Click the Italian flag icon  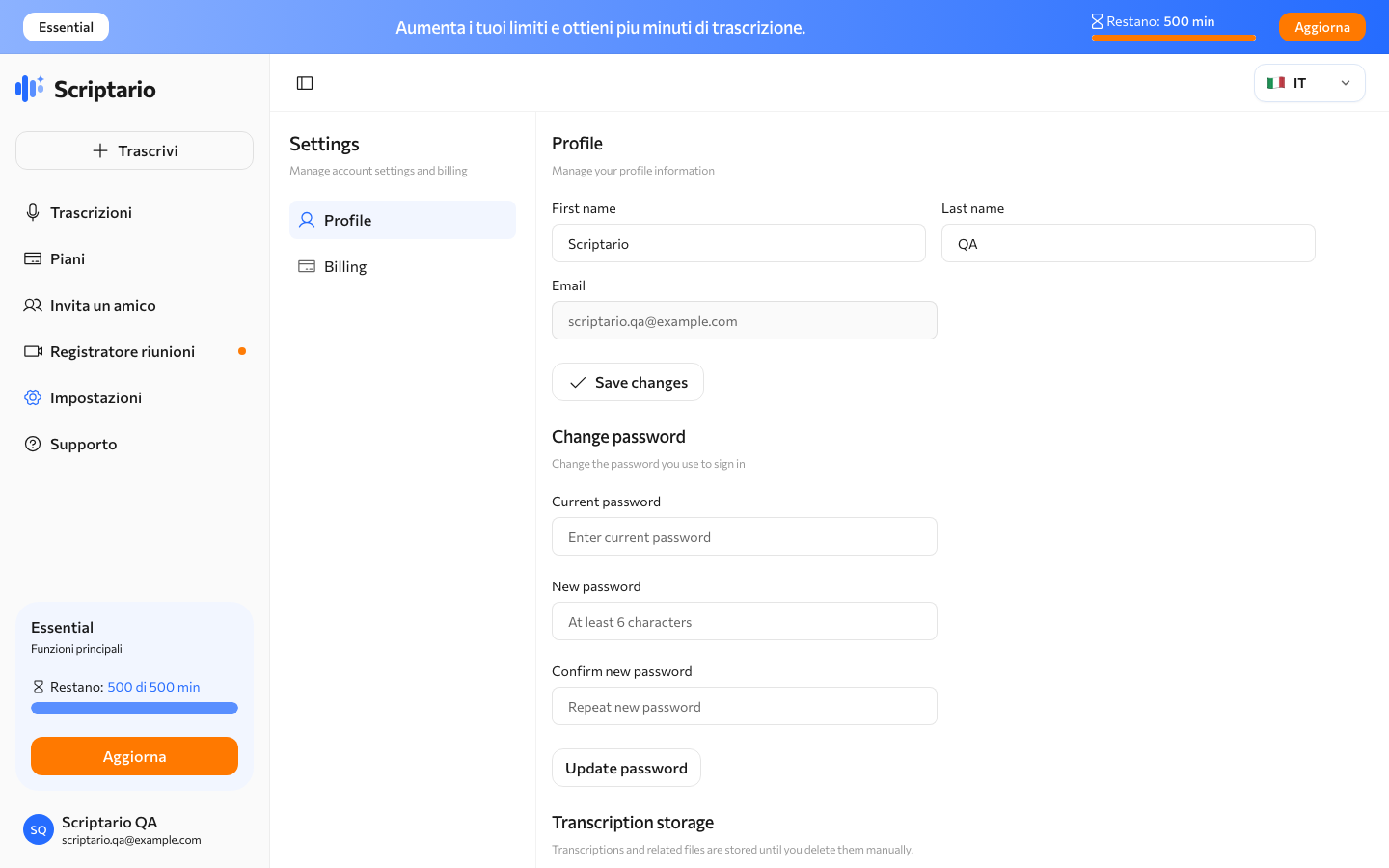1276,83
